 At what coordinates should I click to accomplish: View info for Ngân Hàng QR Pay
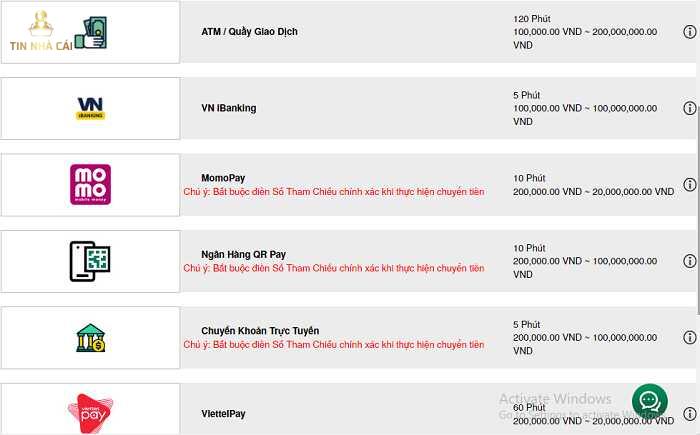coord(689,261)
